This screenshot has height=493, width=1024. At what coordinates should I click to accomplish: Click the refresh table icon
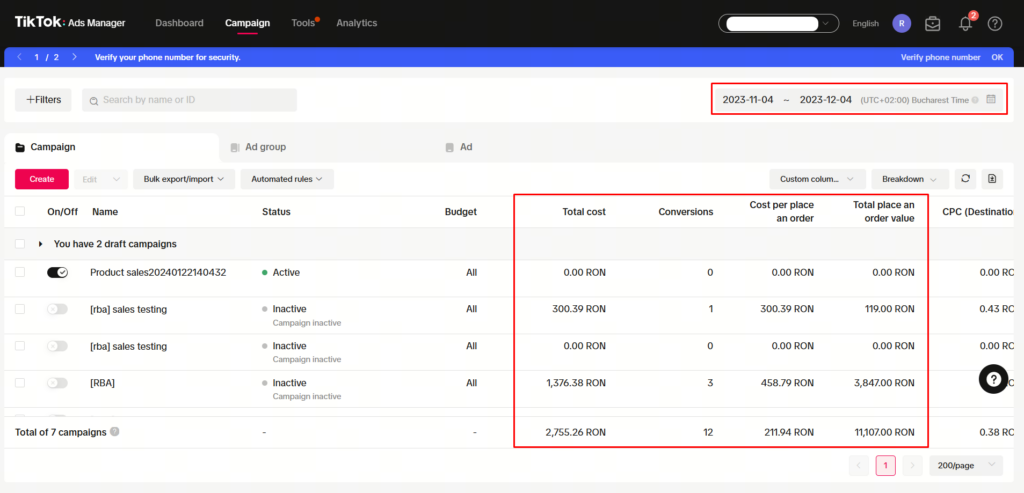[x=965, y=179]
